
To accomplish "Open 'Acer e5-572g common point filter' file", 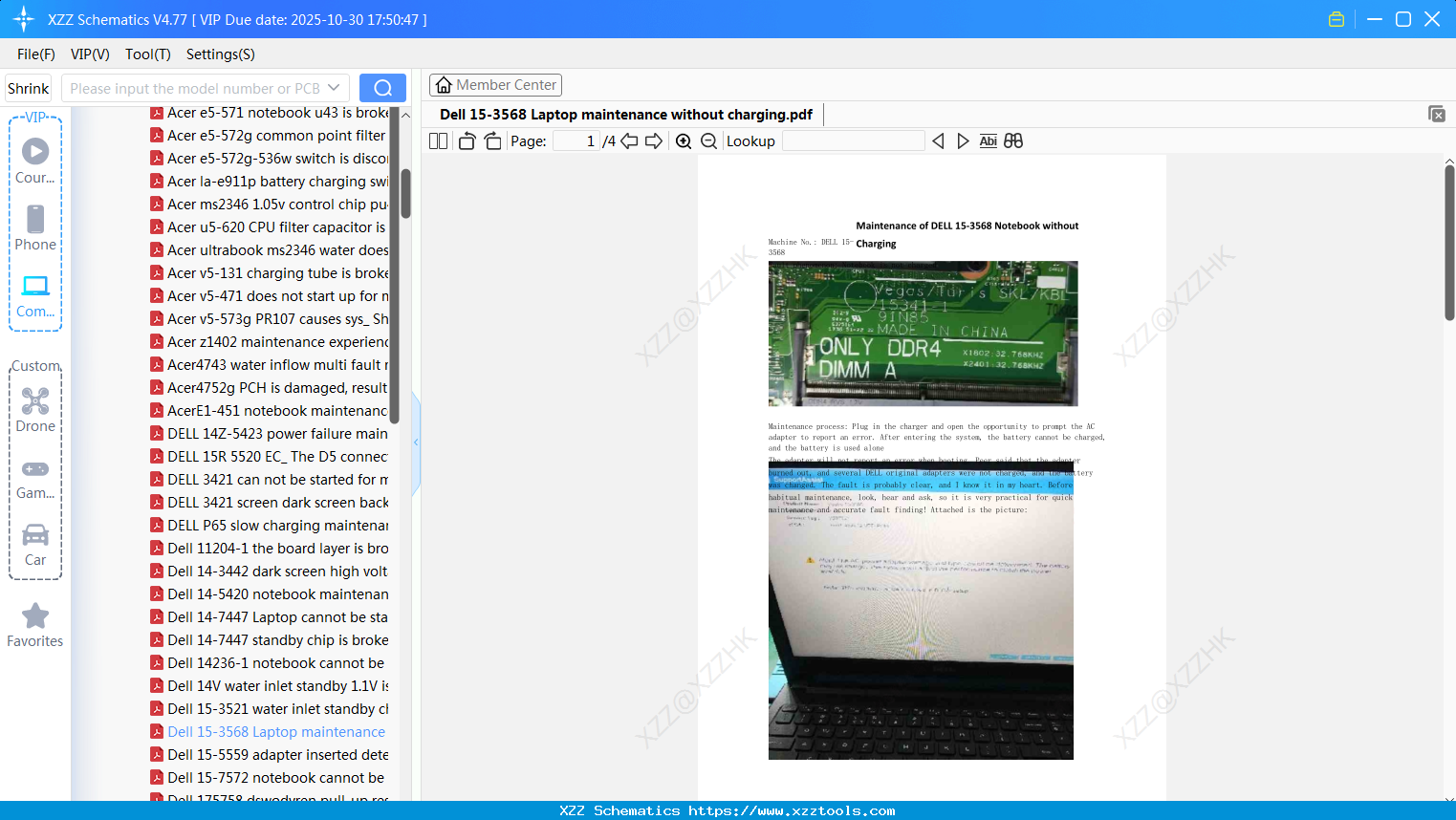I will point(270,136).
